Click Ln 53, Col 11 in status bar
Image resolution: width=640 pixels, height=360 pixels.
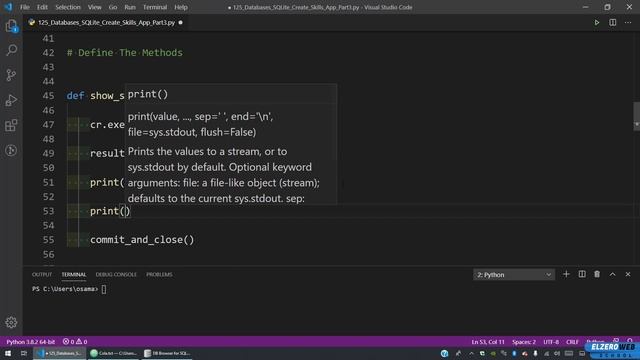pyautogui.click(x=488, y=342)
